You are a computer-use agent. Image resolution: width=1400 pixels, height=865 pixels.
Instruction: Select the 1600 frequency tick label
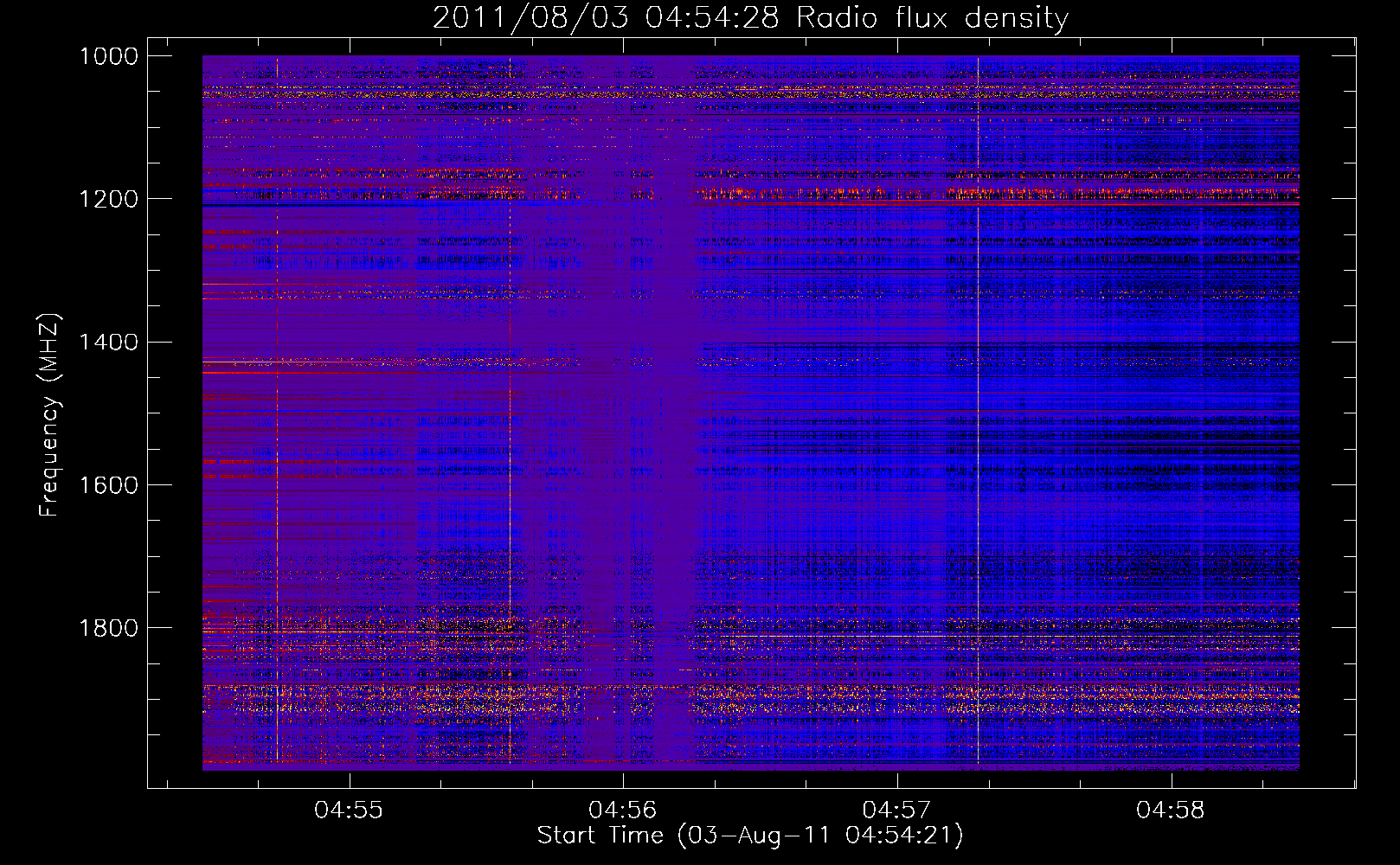click(x=109, y=484)
